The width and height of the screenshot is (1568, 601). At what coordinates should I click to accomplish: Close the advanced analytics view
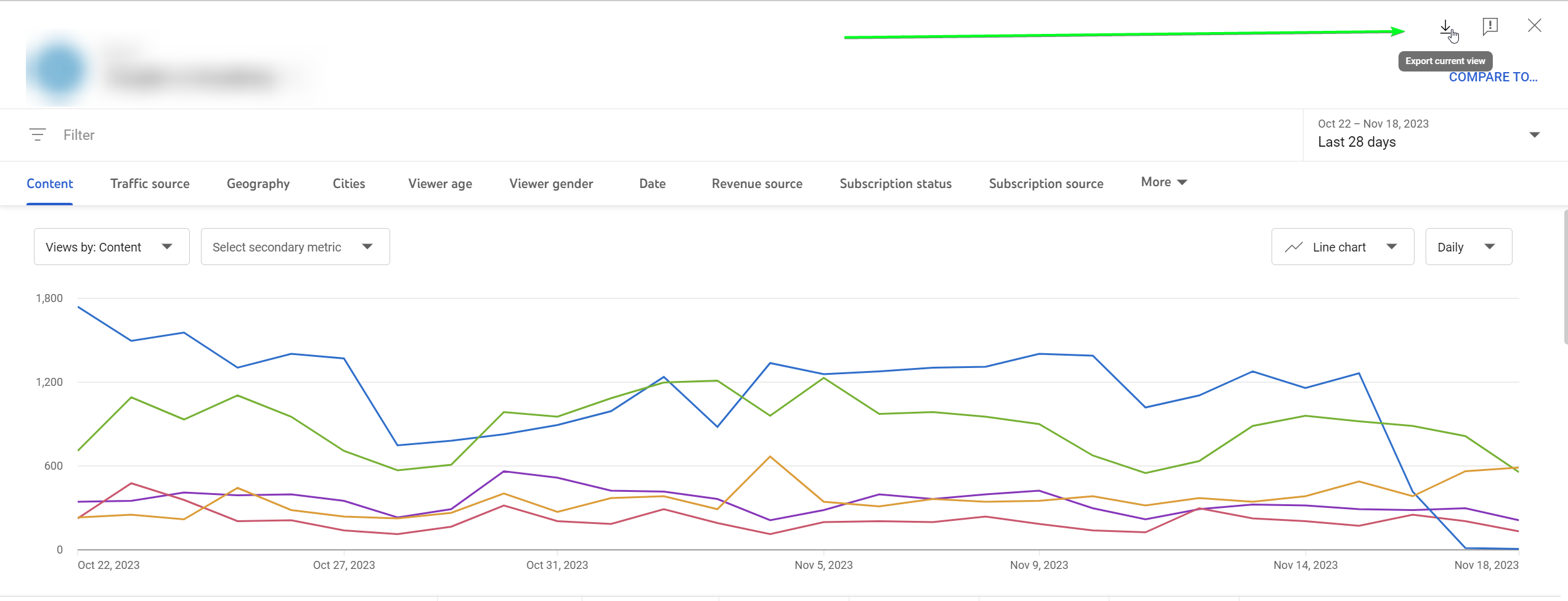point(1534,25)
